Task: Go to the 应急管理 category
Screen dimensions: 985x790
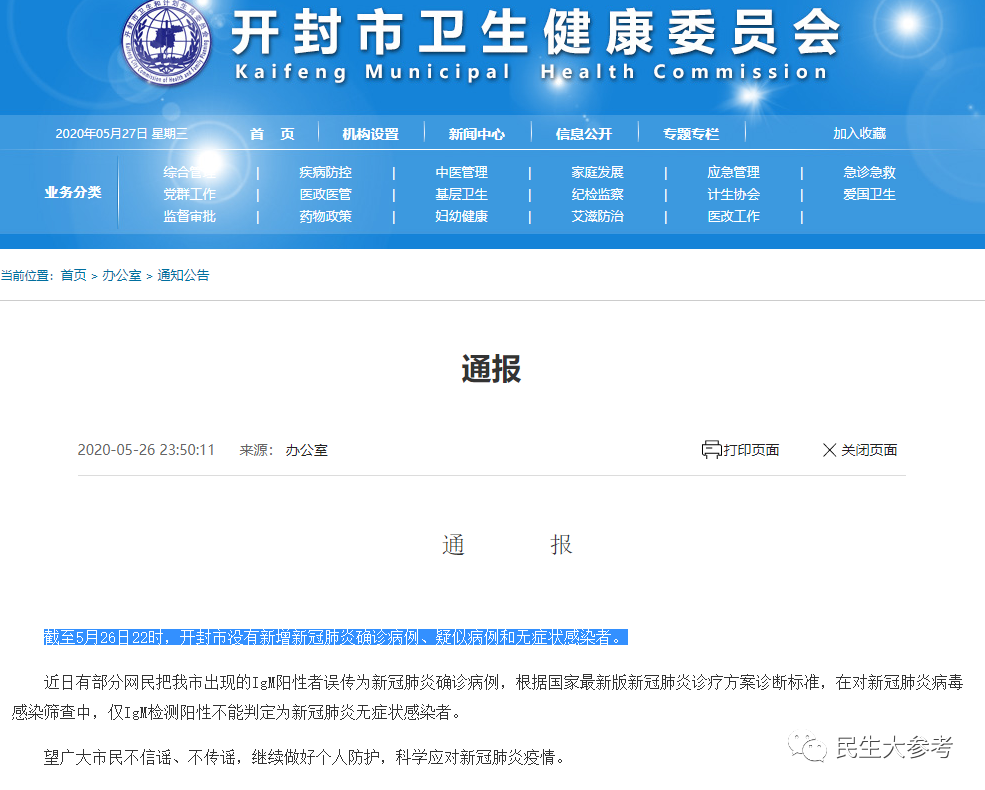Action: coord(733,172)
